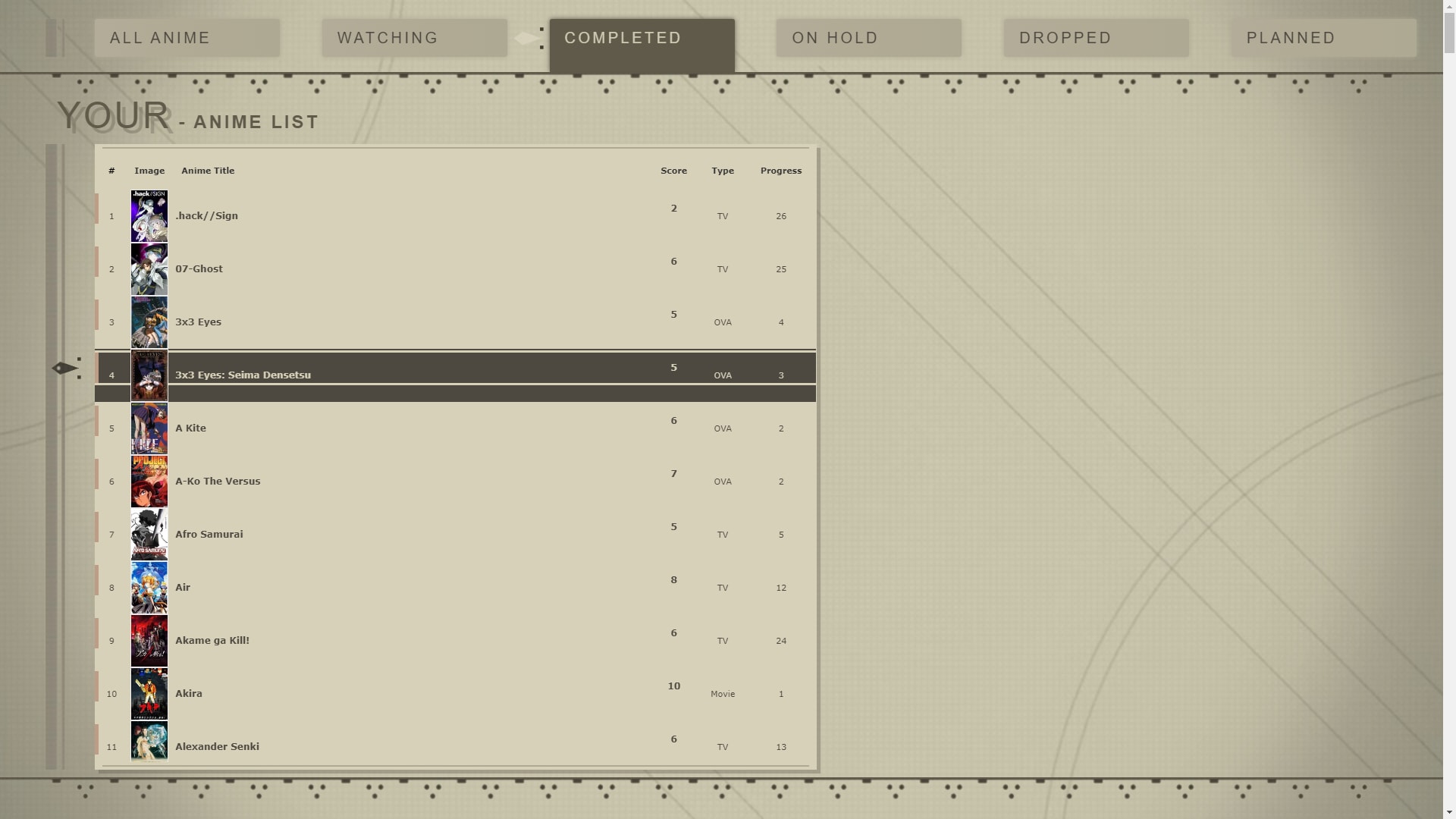The width and height of the screenshot is (1456, 819).
Task: Click progress 25 for 07-Ghost
Action: point(781,269)
